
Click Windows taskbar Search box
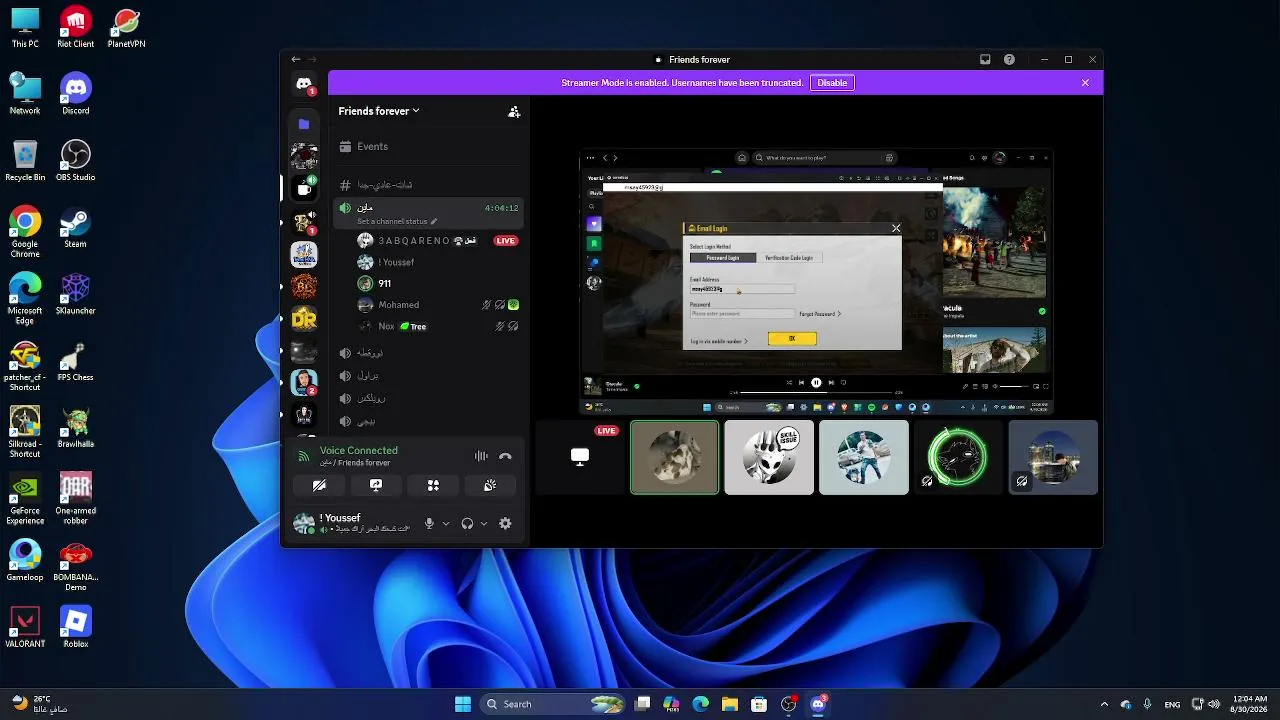coord(553,704)
